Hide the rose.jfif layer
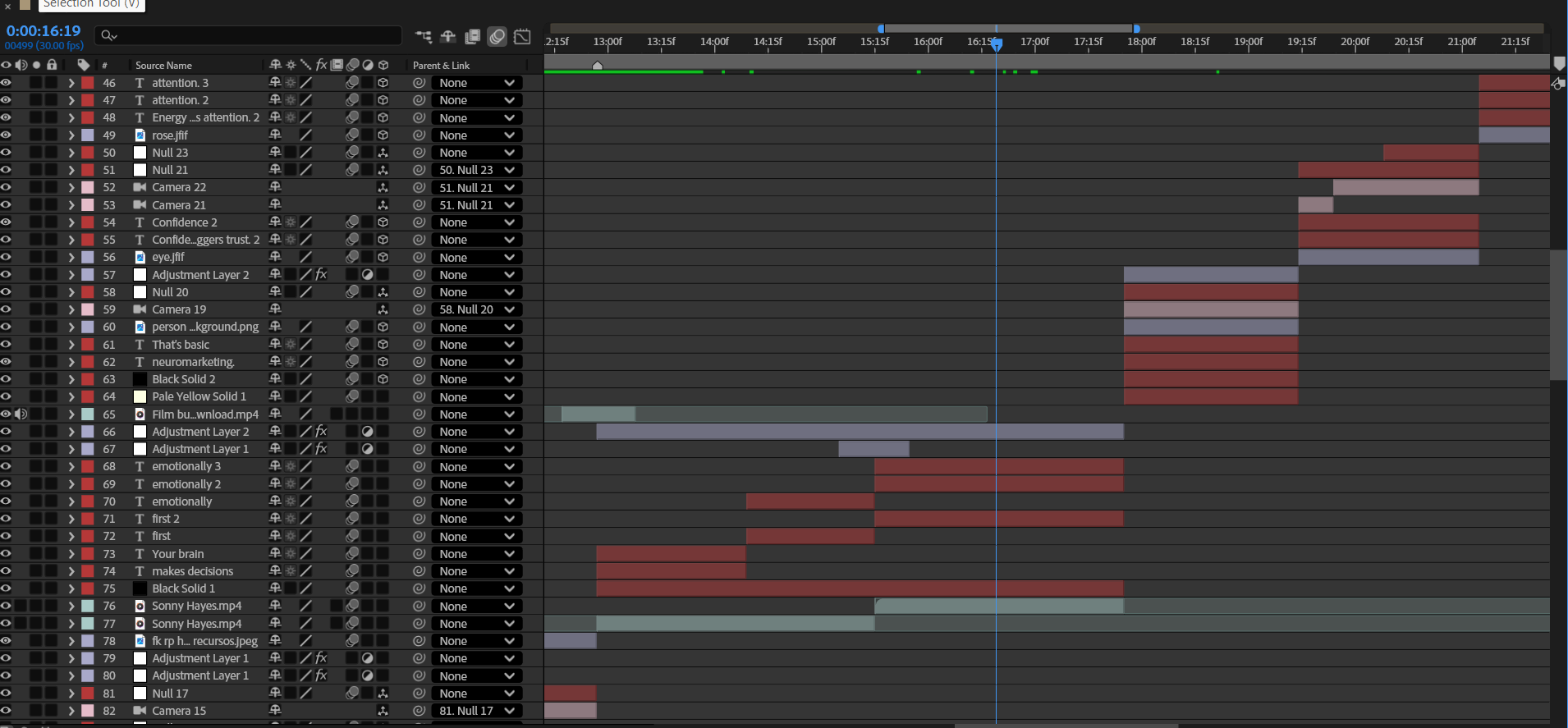Screen dimensions: 1568x728 (x=6, y=135)
